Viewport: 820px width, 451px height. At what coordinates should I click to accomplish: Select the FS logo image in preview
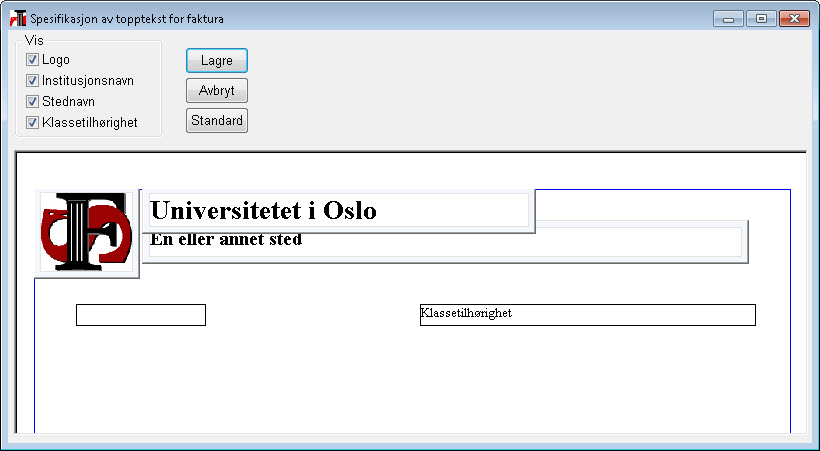[x=87, y=233]
